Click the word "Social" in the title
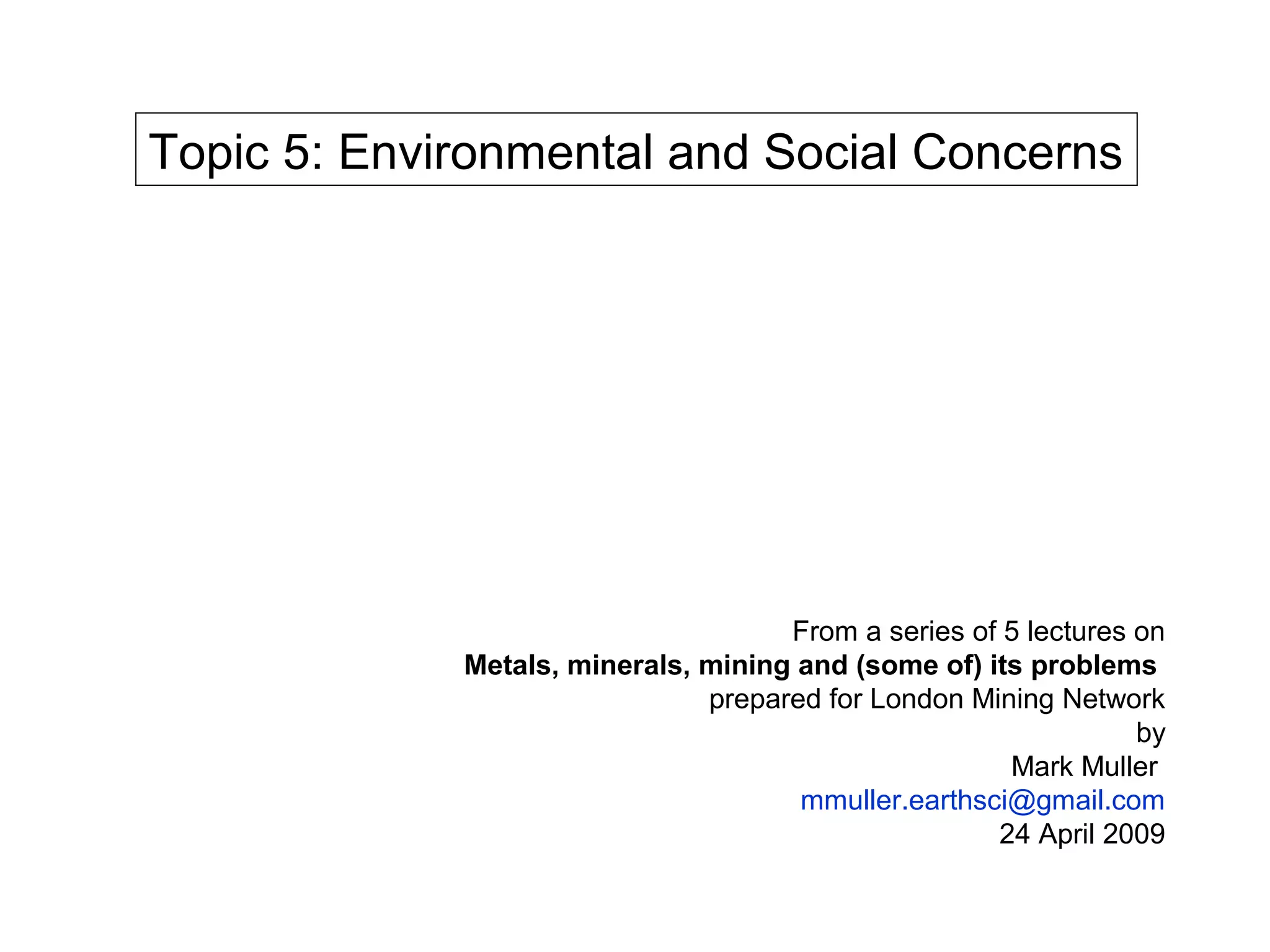The image size is (1270, 952). 830,152
